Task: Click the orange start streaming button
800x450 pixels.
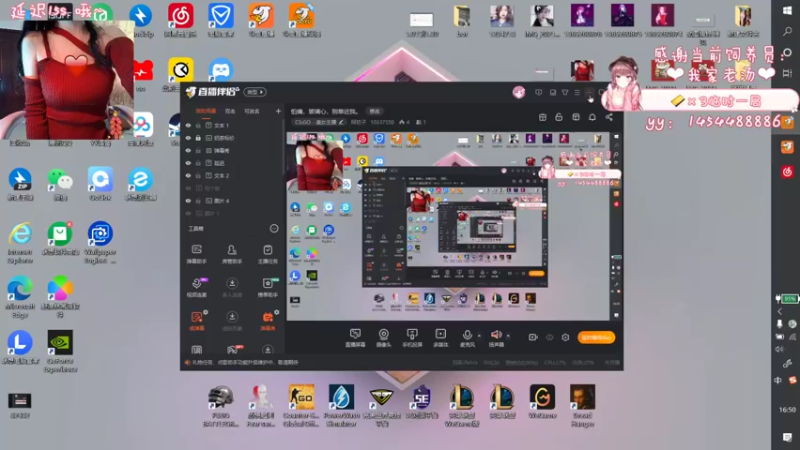Action: pyautogui.click(x=596, y=337)
